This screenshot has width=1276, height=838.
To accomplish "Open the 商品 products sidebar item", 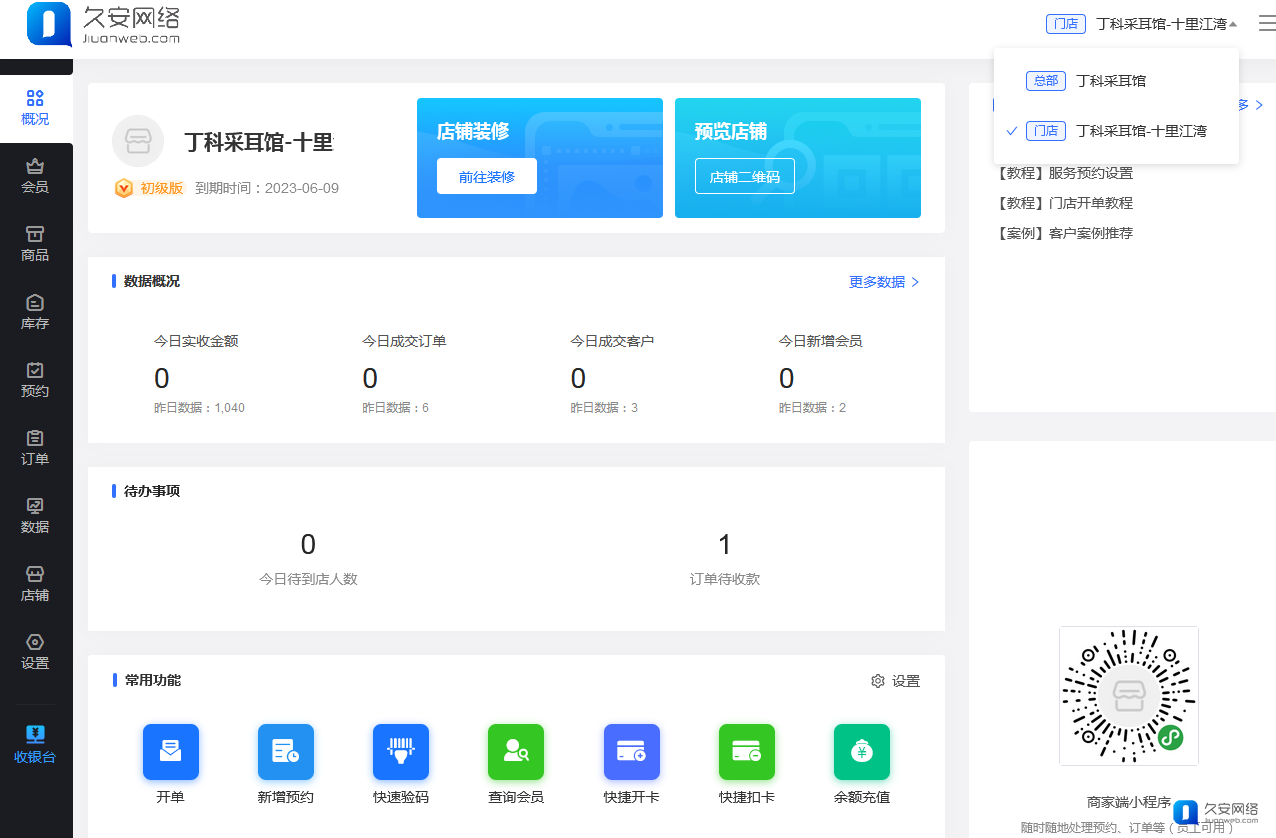I will [35, 244].
